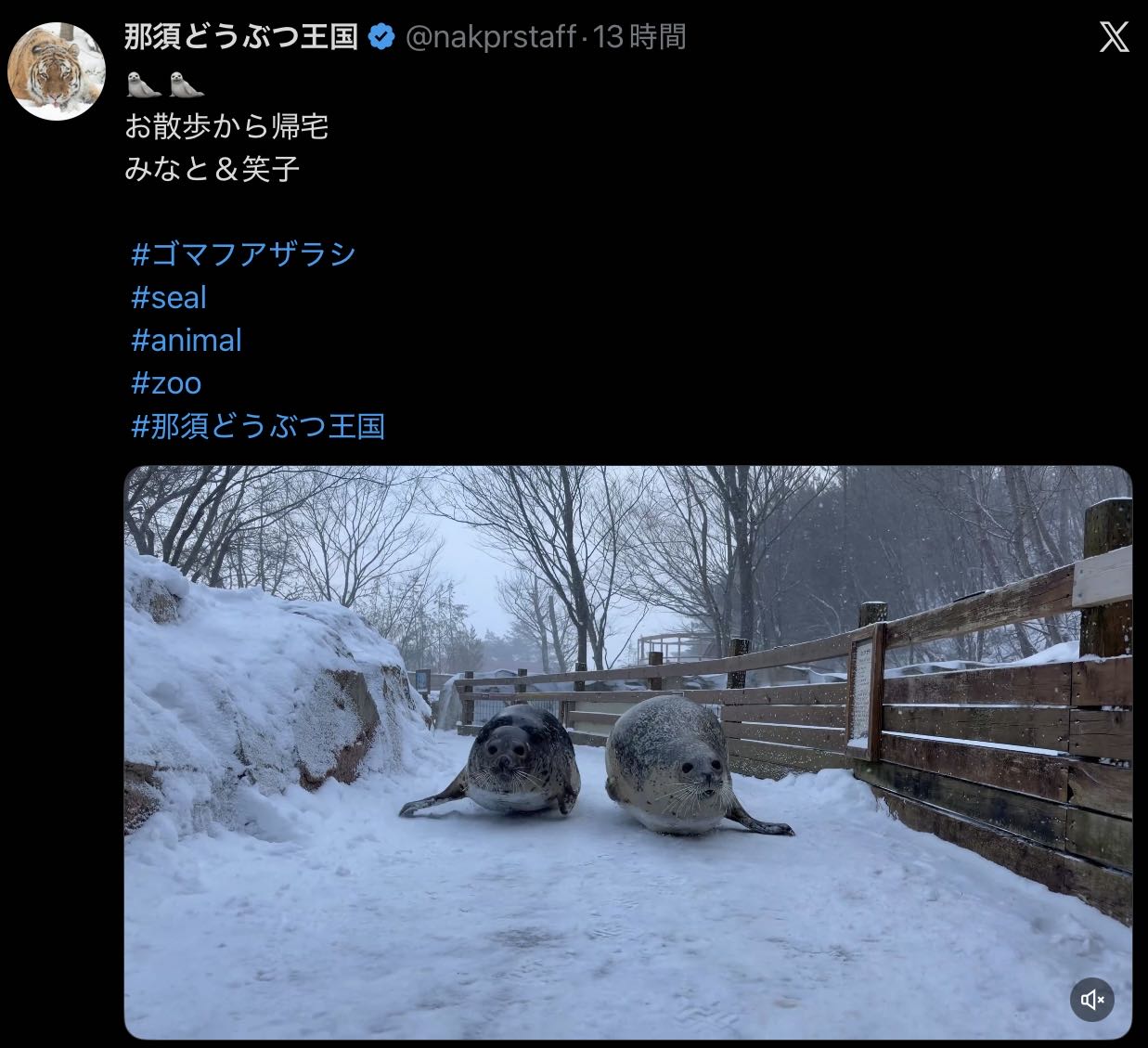The image size is (1148, 1048).
Task: Click the みなと＆笑子 text line
Action: coord(213,169)
